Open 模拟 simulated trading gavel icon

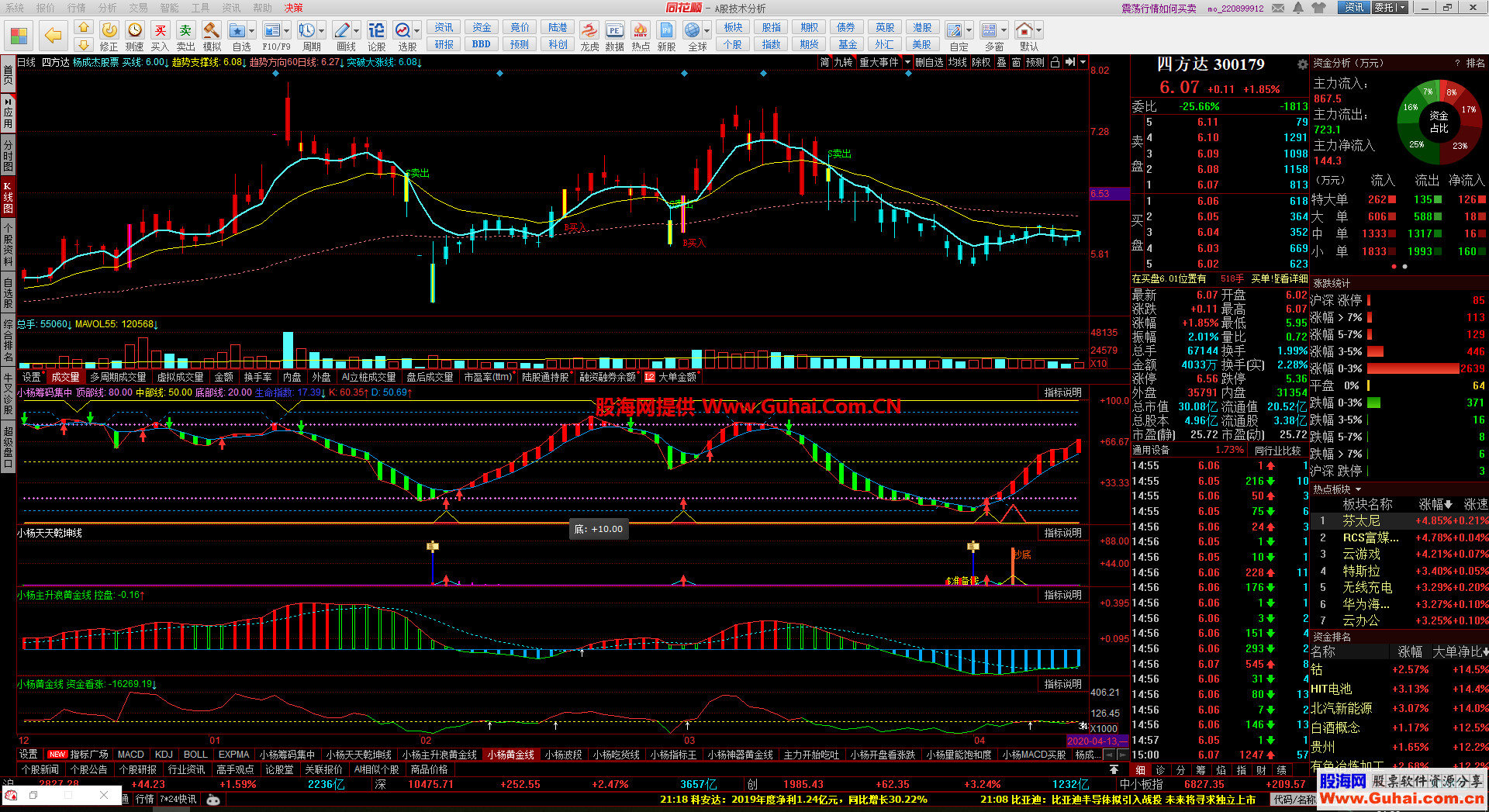click(x=212, y=36)
